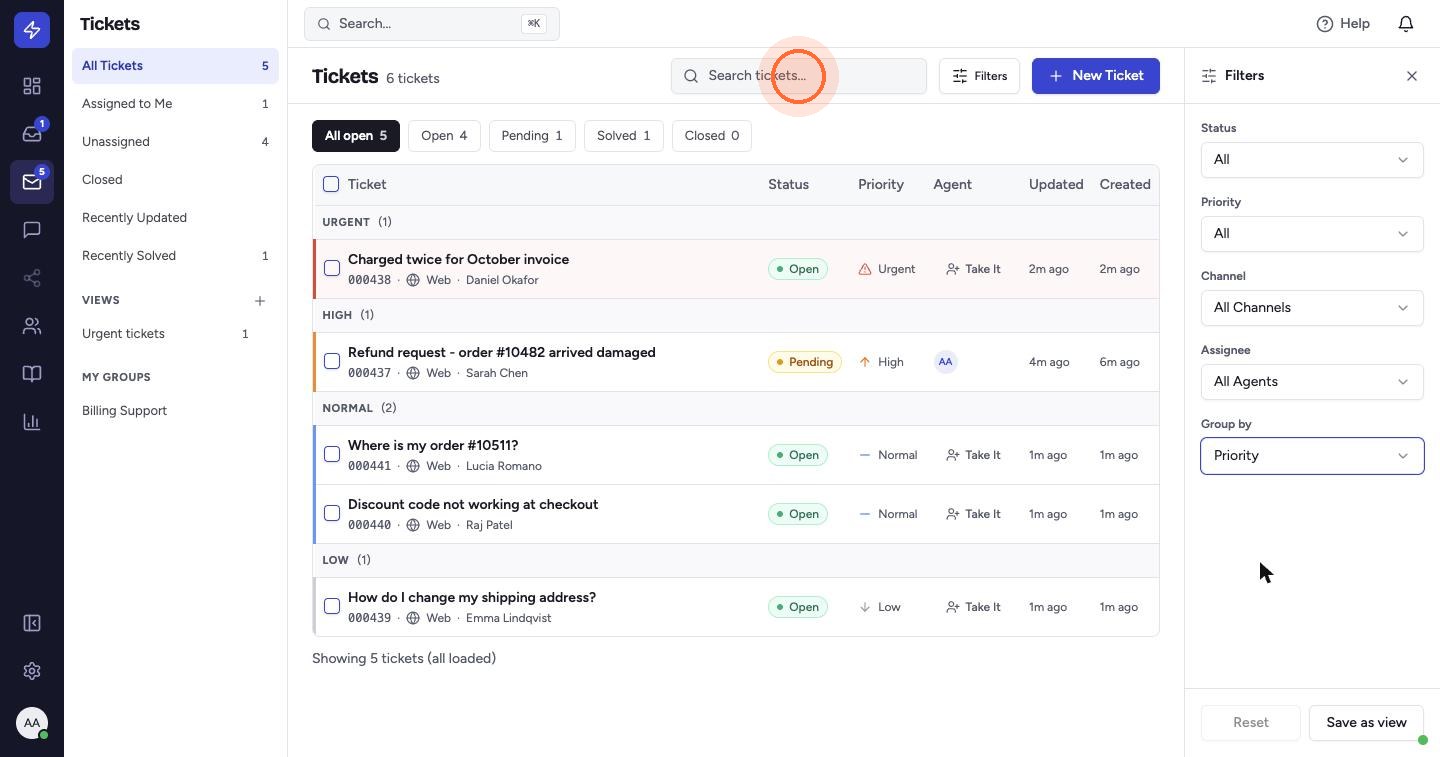Screen dimensions: 1440x757
Task: Focus the global Search box in top bar
Action: (x=432, y=24)
